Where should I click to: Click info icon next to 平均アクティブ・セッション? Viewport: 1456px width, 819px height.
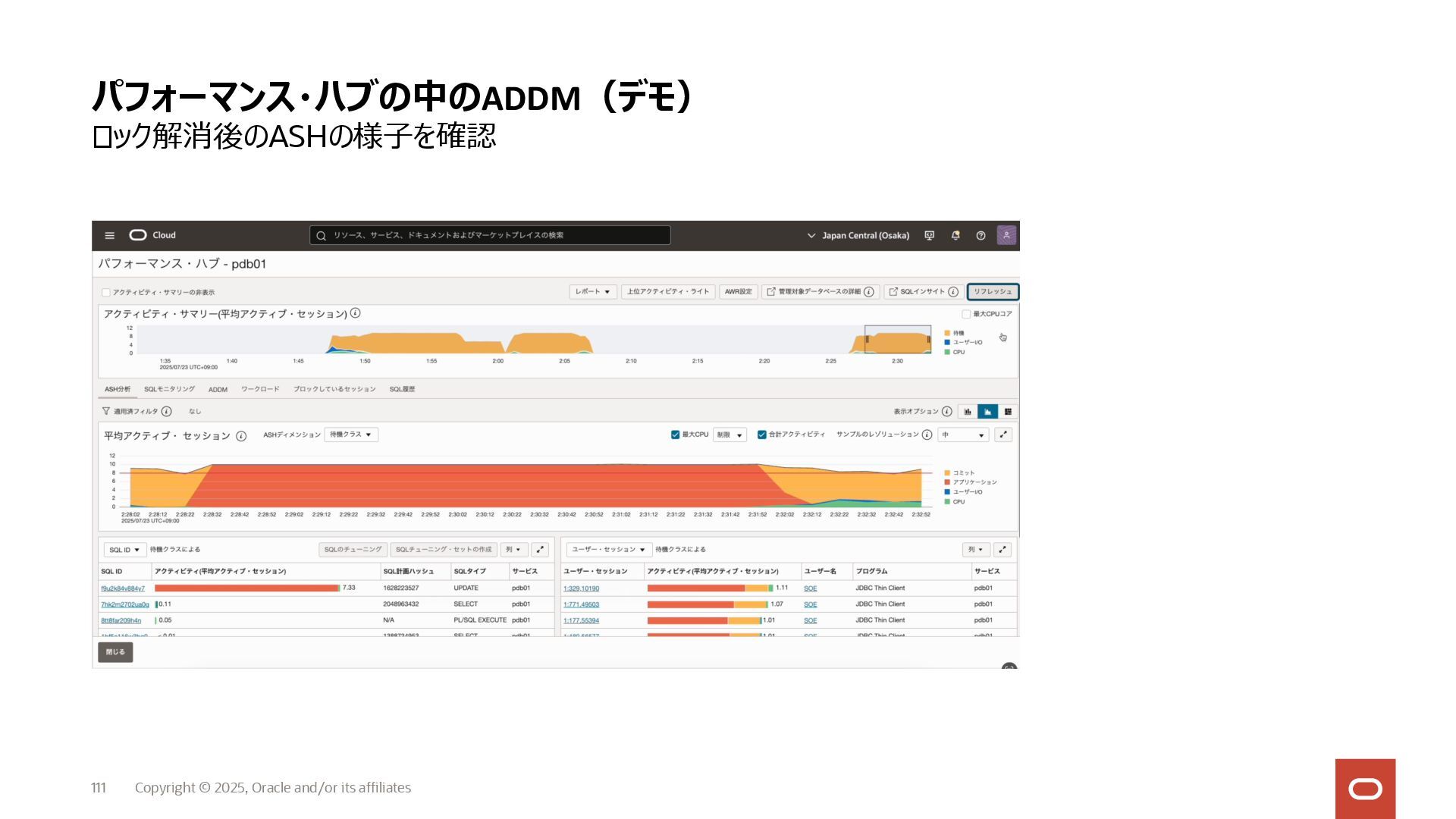241,436
